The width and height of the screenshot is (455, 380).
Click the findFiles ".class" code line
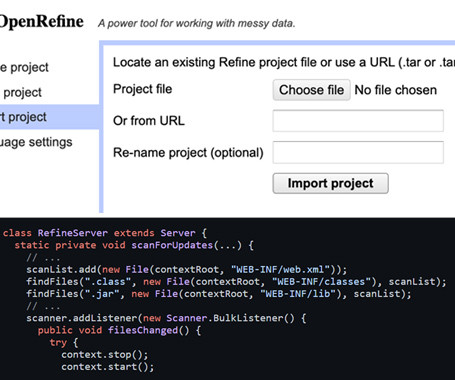(x=236, y=282)
